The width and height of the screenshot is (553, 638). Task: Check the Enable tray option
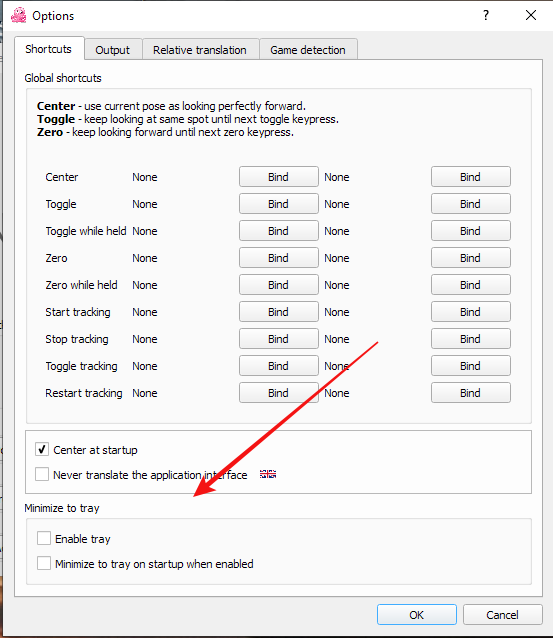pyautogui.click(x=44, y=538)
